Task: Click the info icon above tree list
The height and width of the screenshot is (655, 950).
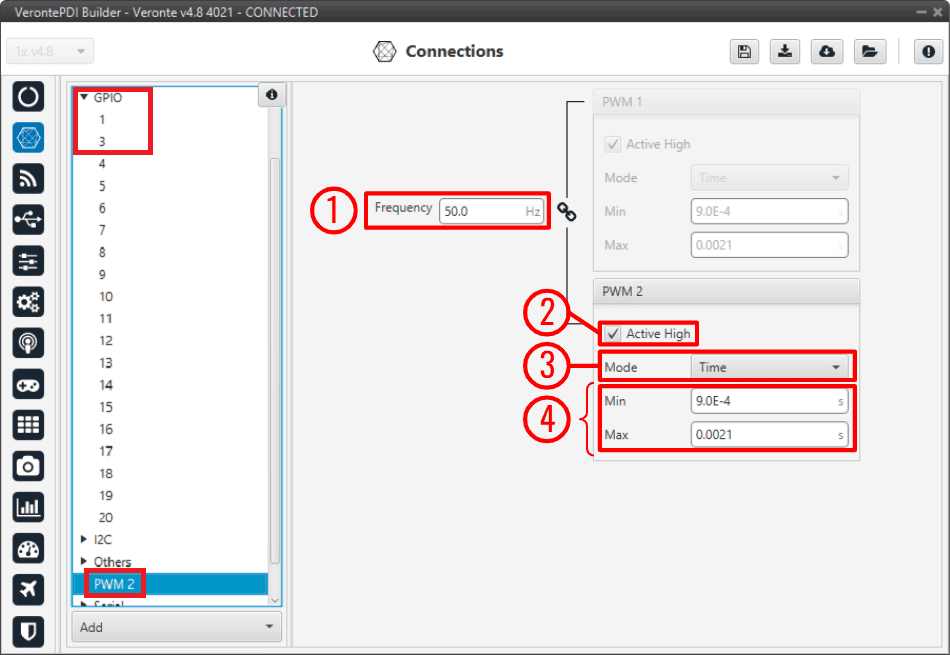Action: [x=271, y=95]
